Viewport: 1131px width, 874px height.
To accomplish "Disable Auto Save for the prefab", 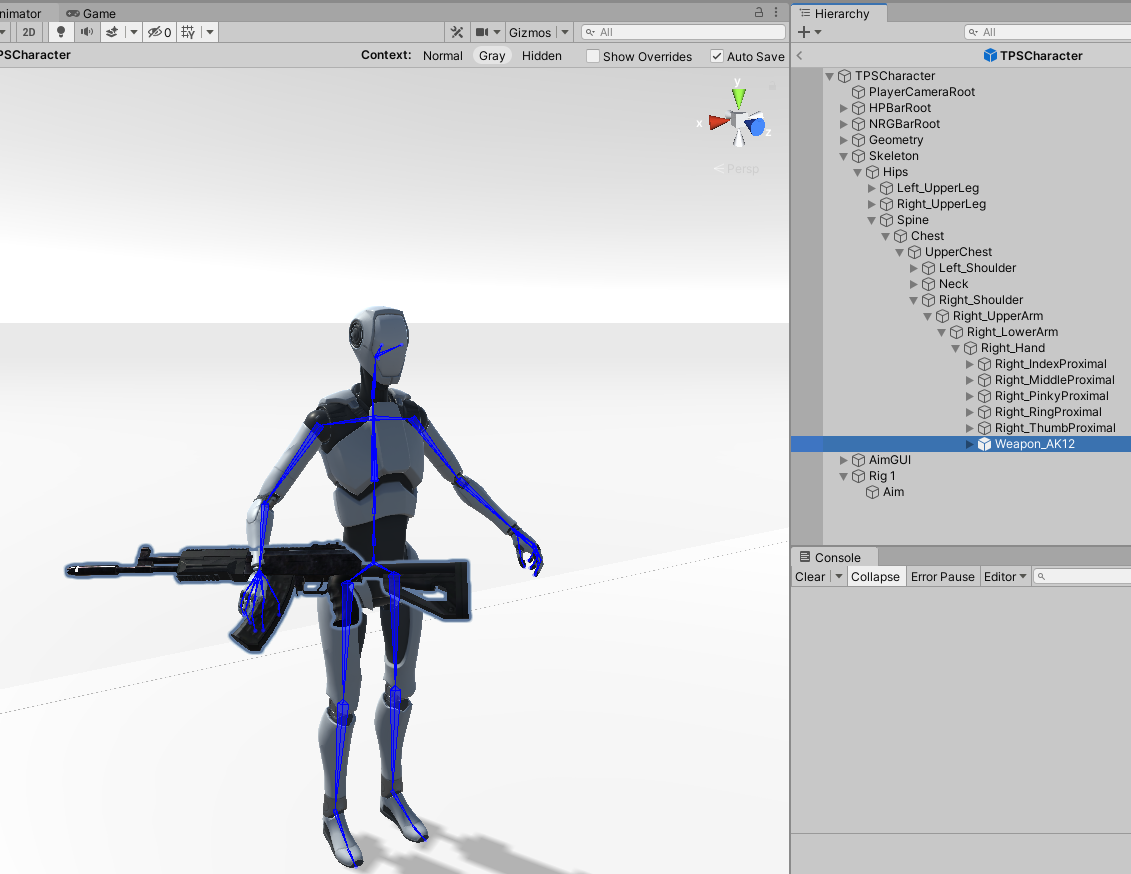I will [717, 56].
